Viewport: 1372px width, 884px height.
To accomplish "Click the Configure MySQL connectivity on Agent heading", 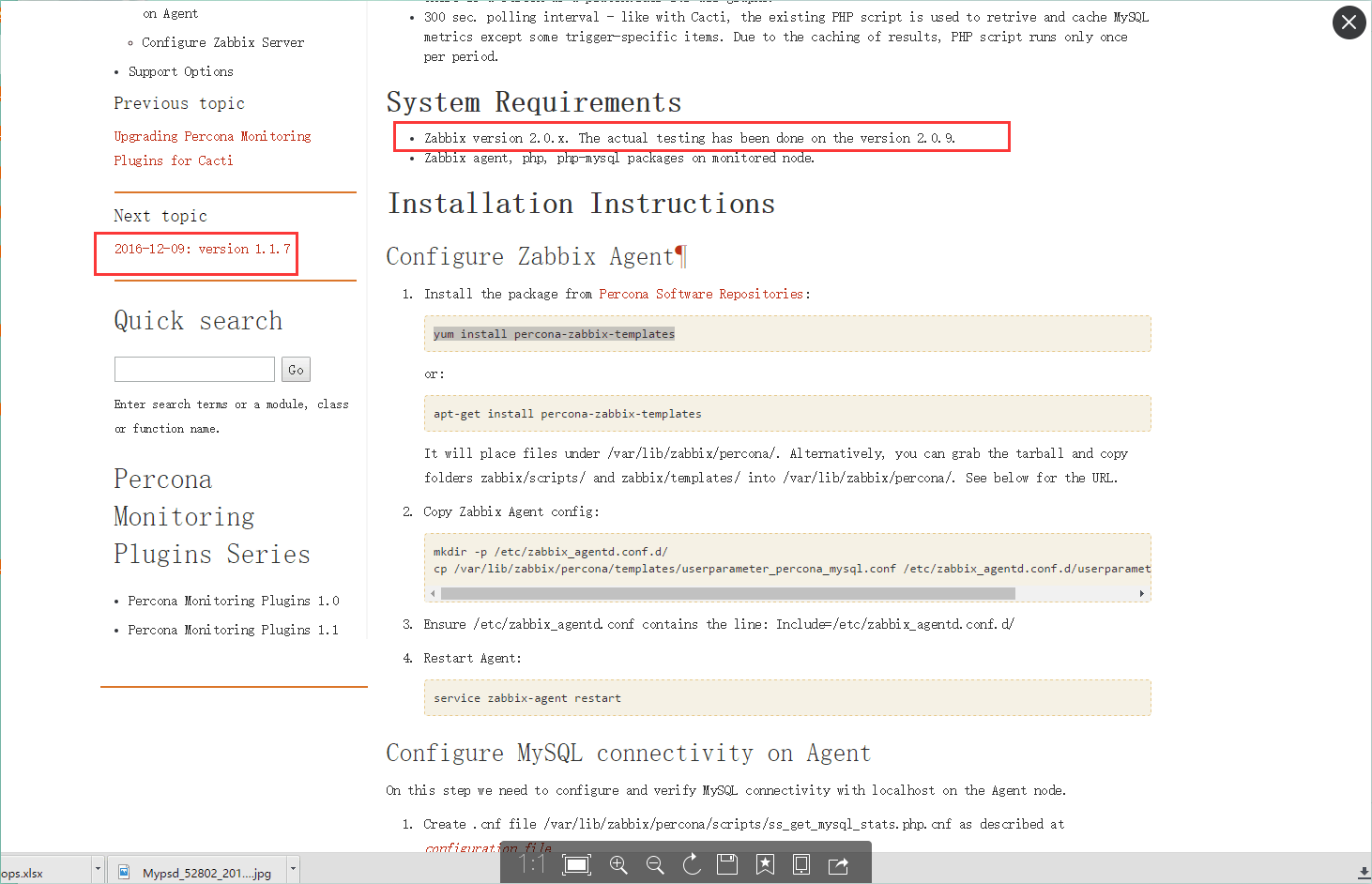I will tap(629, 753).
